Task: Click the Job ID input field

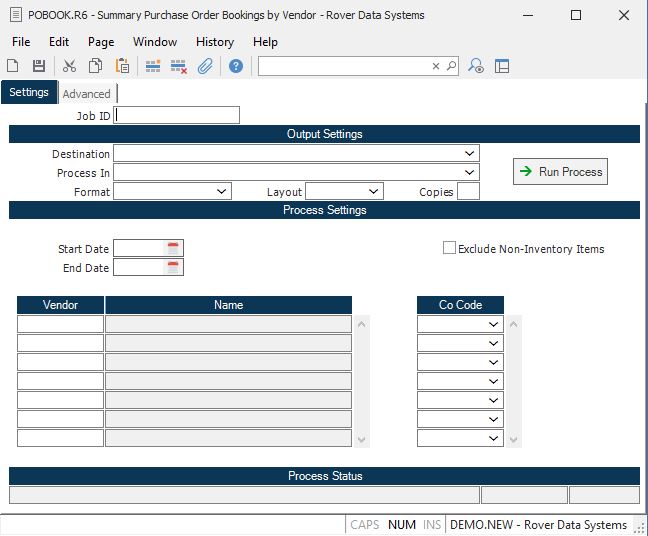Action: coord(177,115)
